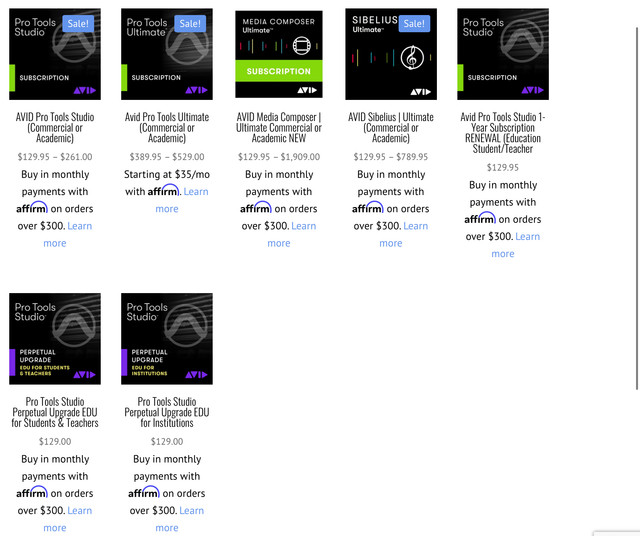This screenshot has height=536, width=640.
Task: Open Avid Pro Tools Ultimate subscription product image
Action: click(167, 54)
